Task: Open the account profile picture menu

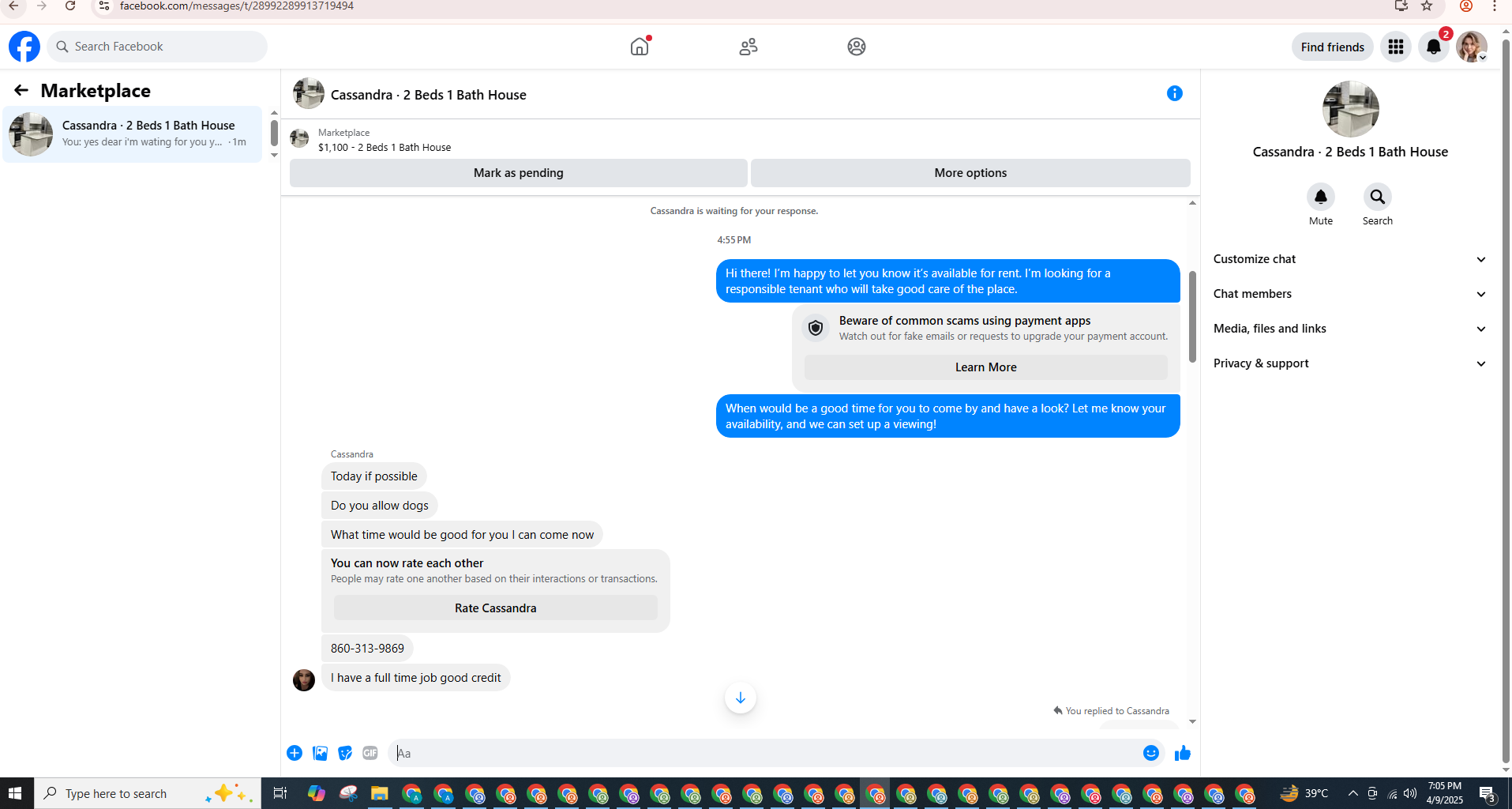Action: click(1472, 47)
